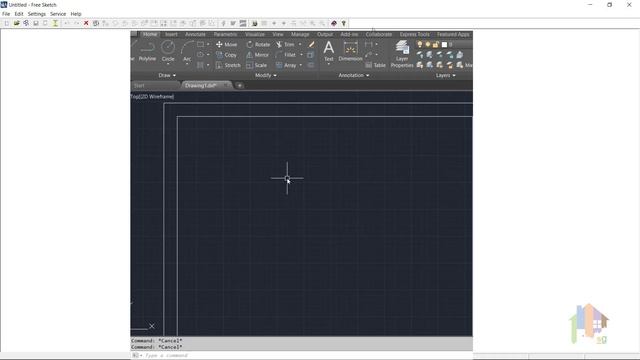The height and width of the screenshot is (360, 640).
Task: Toggle the layer lightbulb on/off icon
Action: click(x=419, y=44)
